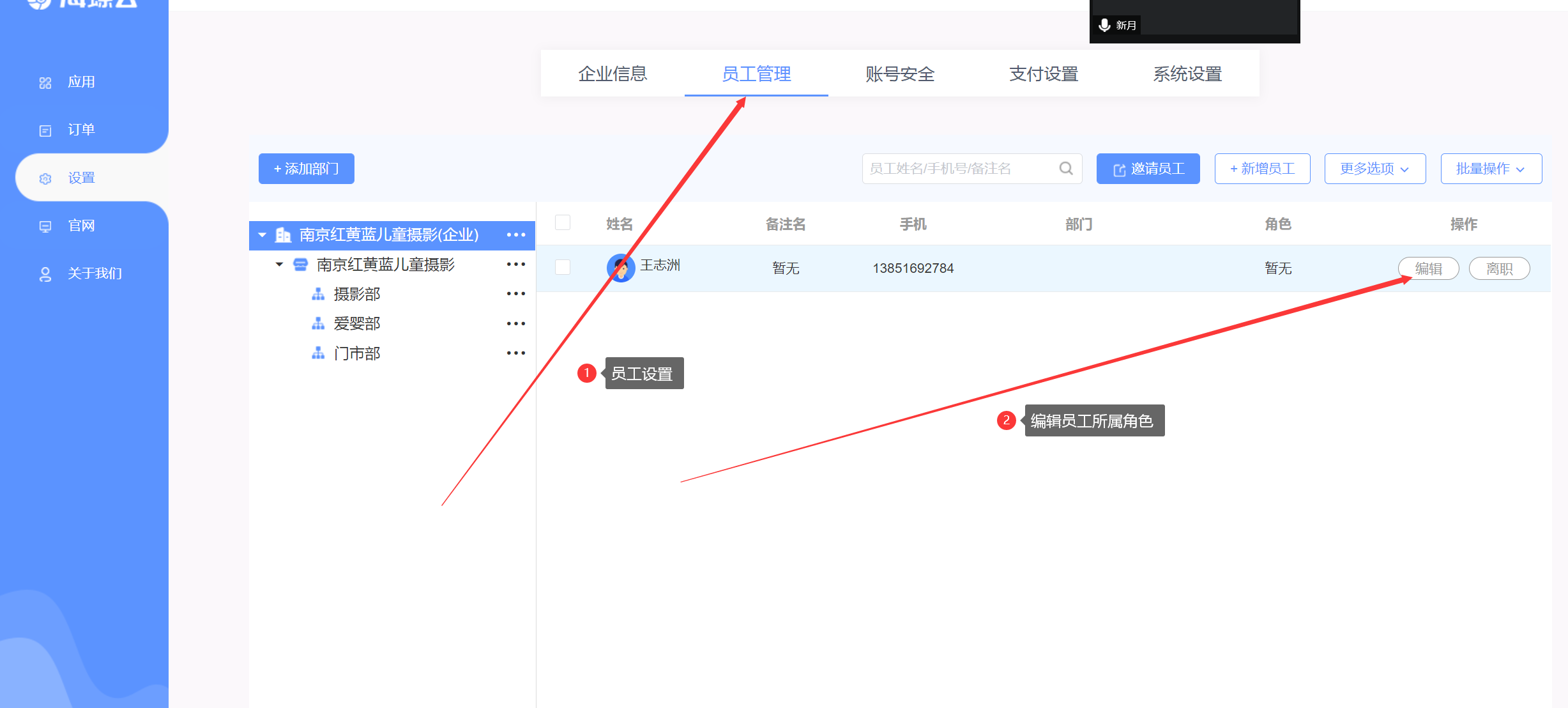The height and width of the screenshot is (708, 1568).
Task: Open three-dot menu for 门市部
Action: coord(515,353)
